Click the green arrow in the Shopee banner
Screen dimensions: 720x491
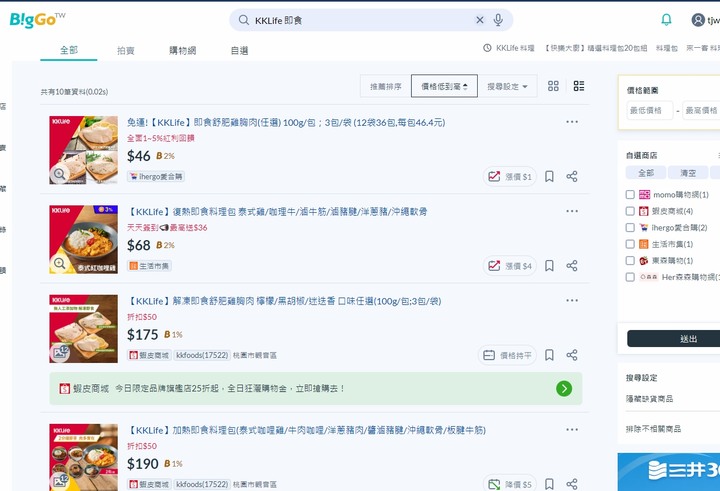(564, 389)
